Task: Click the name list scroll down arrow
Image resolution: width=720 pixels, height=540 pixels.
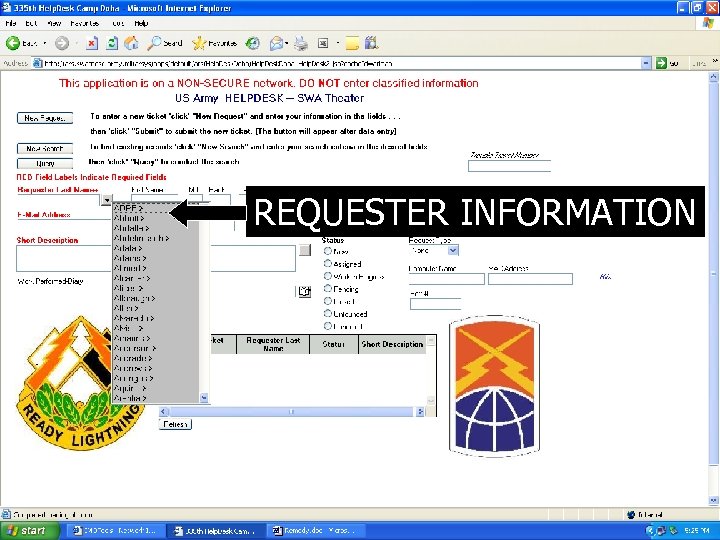Action: [204, 398]
